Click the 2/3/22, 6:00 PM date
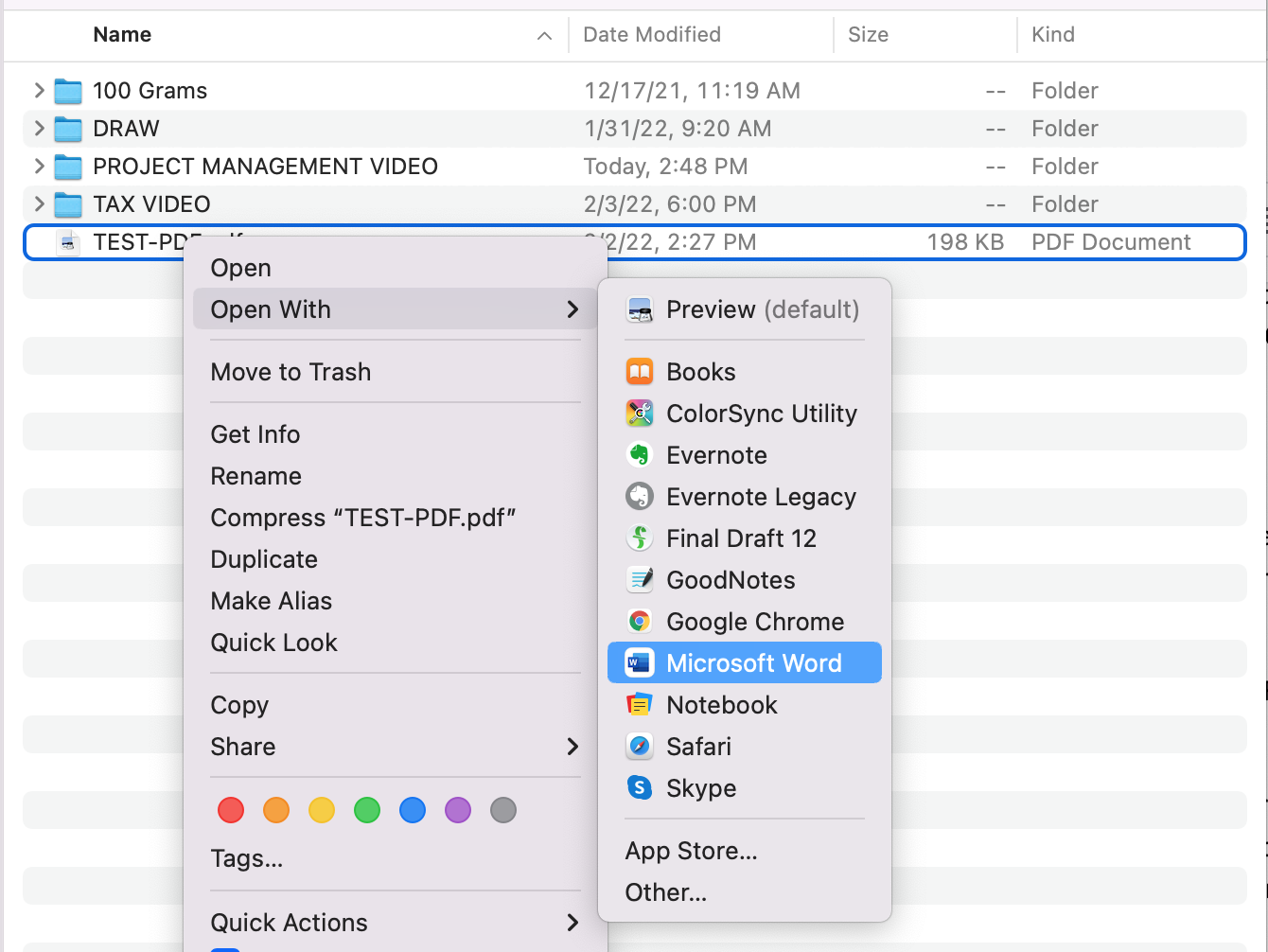The width and height of the screenshot is (1268, 952). 670,204
